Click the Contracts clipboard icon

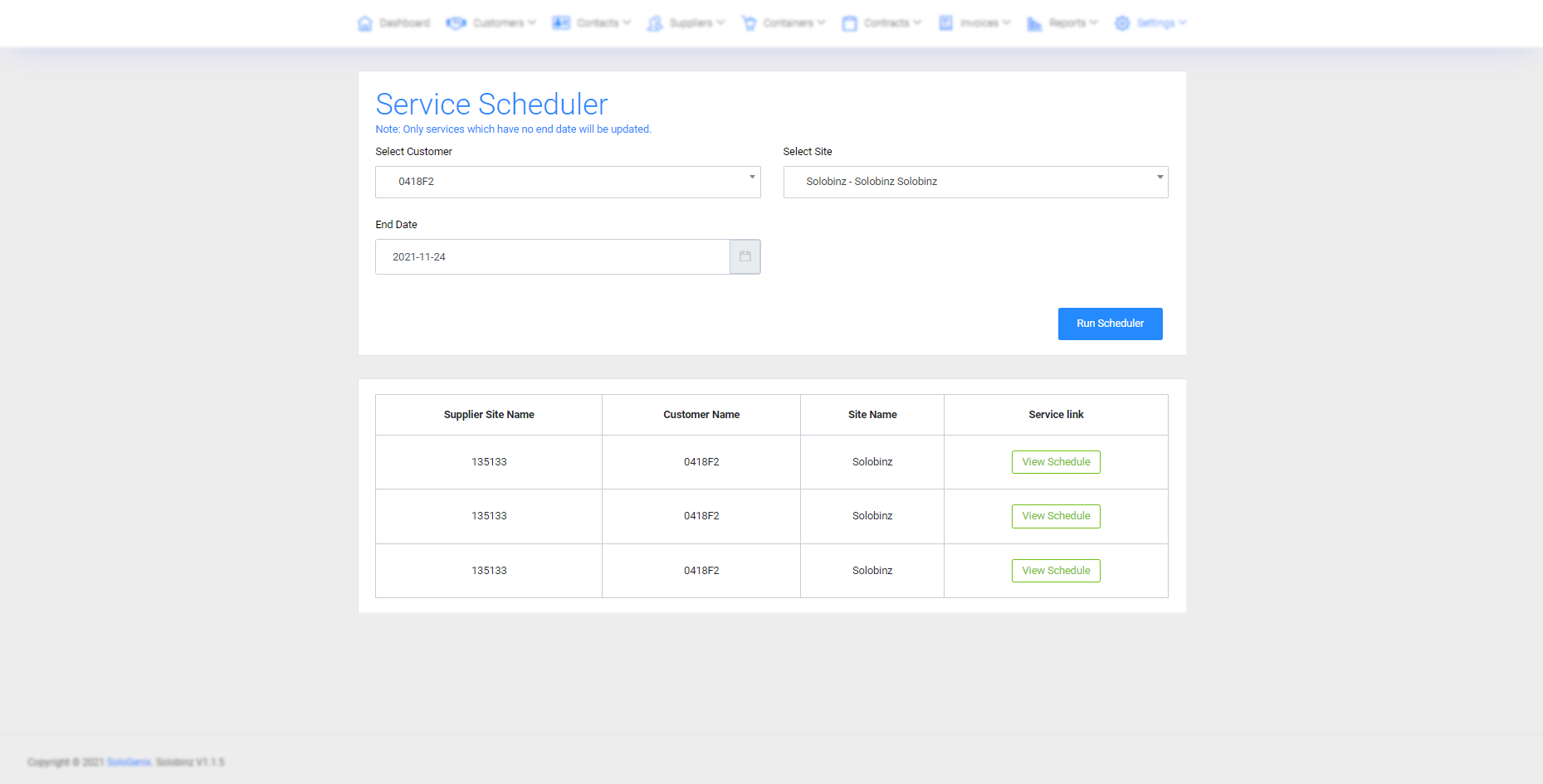(x=849, y=23)
